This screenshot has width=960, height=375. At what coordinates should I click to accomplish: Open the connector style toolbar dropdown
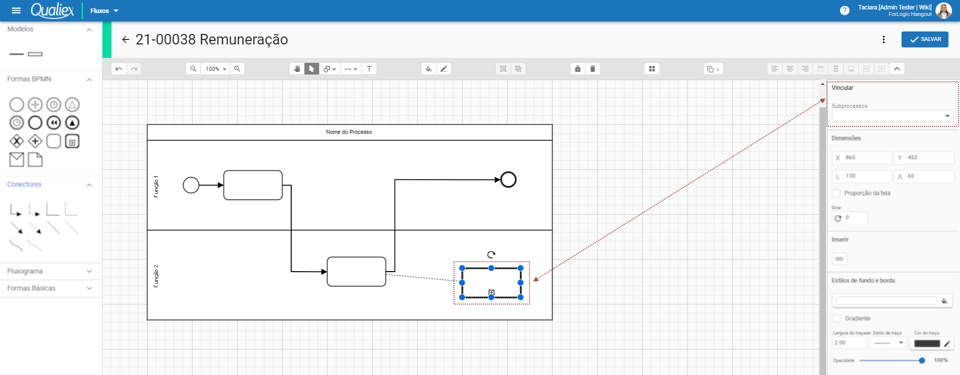tap(351, 69)
